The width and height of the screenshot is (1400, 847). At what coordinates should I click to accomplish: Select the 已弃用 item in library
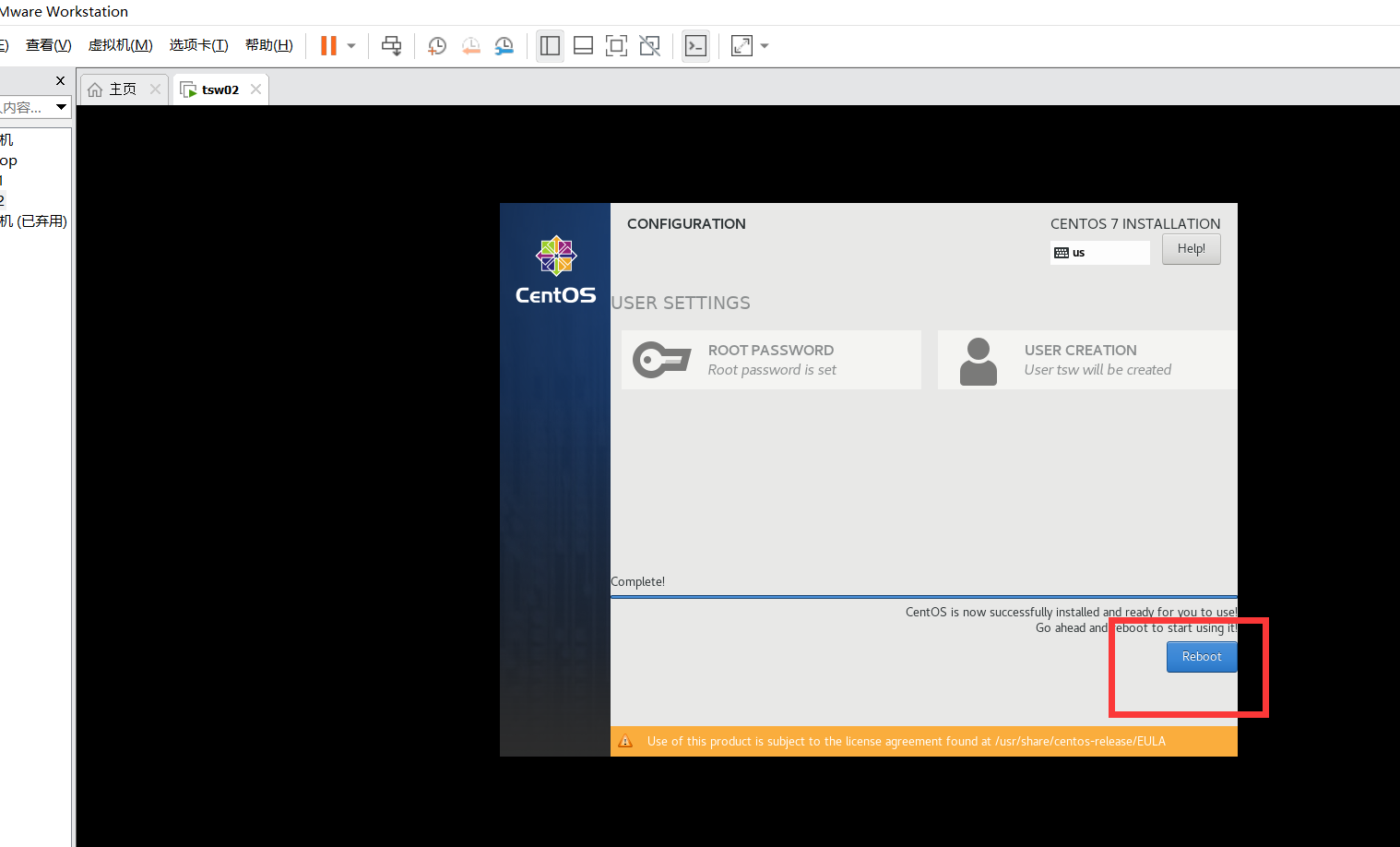click(34, 221)
